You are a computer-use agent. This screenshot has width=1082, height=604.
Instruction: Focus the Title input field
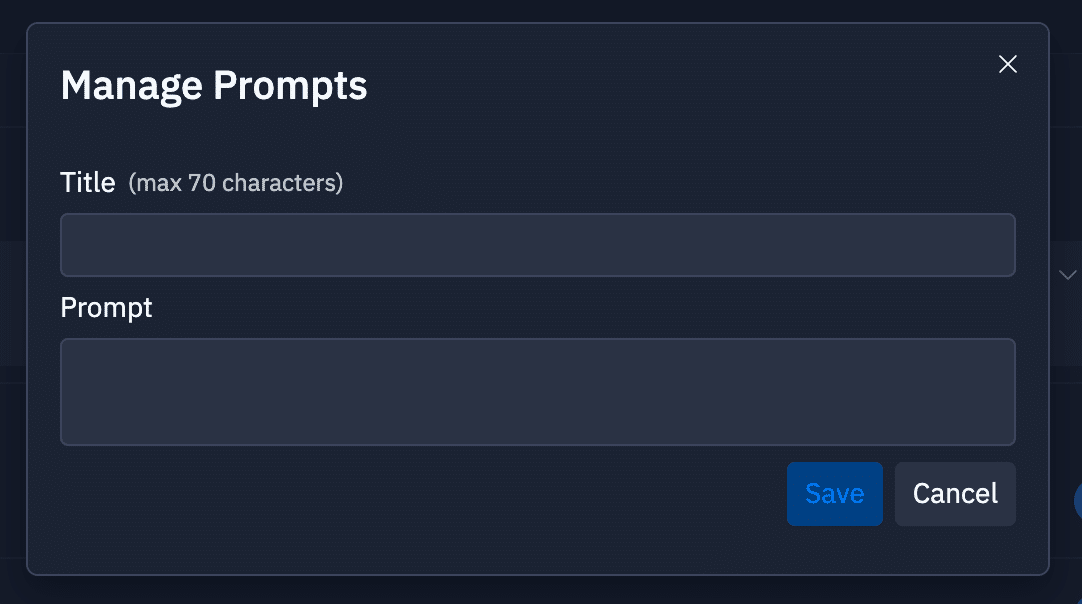pos(537,244)
